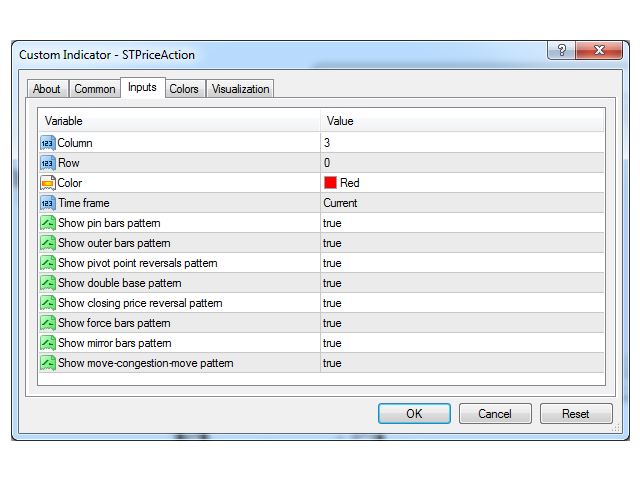Click the boolean icon beside Show double base pattern
The image size is (640, 480).
click(x=48, y=283)
